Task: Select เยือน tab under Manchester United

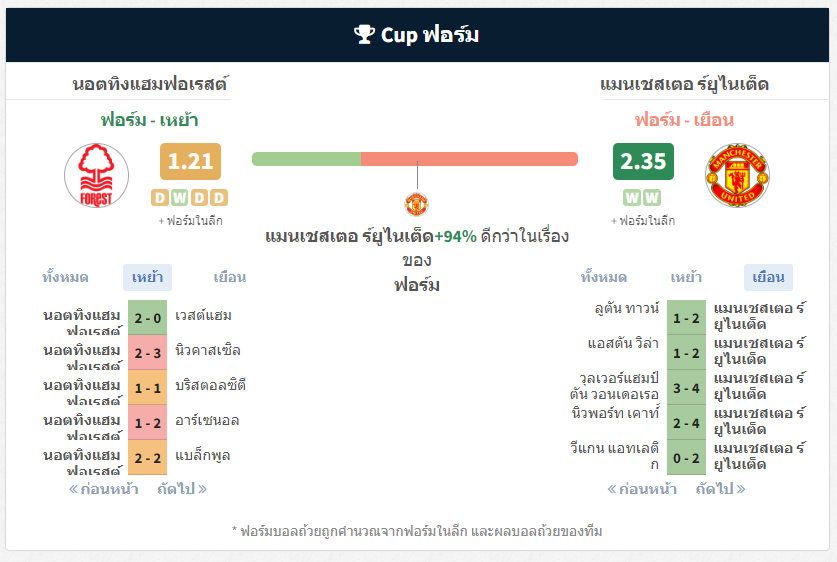Action: pyautogui.click(x=768, y=277)
